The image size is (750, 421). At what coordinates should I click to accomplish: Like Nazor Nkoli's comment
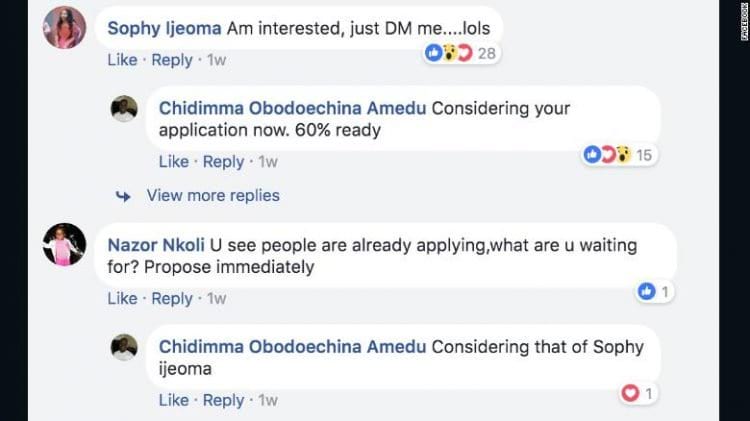(122, 299)
